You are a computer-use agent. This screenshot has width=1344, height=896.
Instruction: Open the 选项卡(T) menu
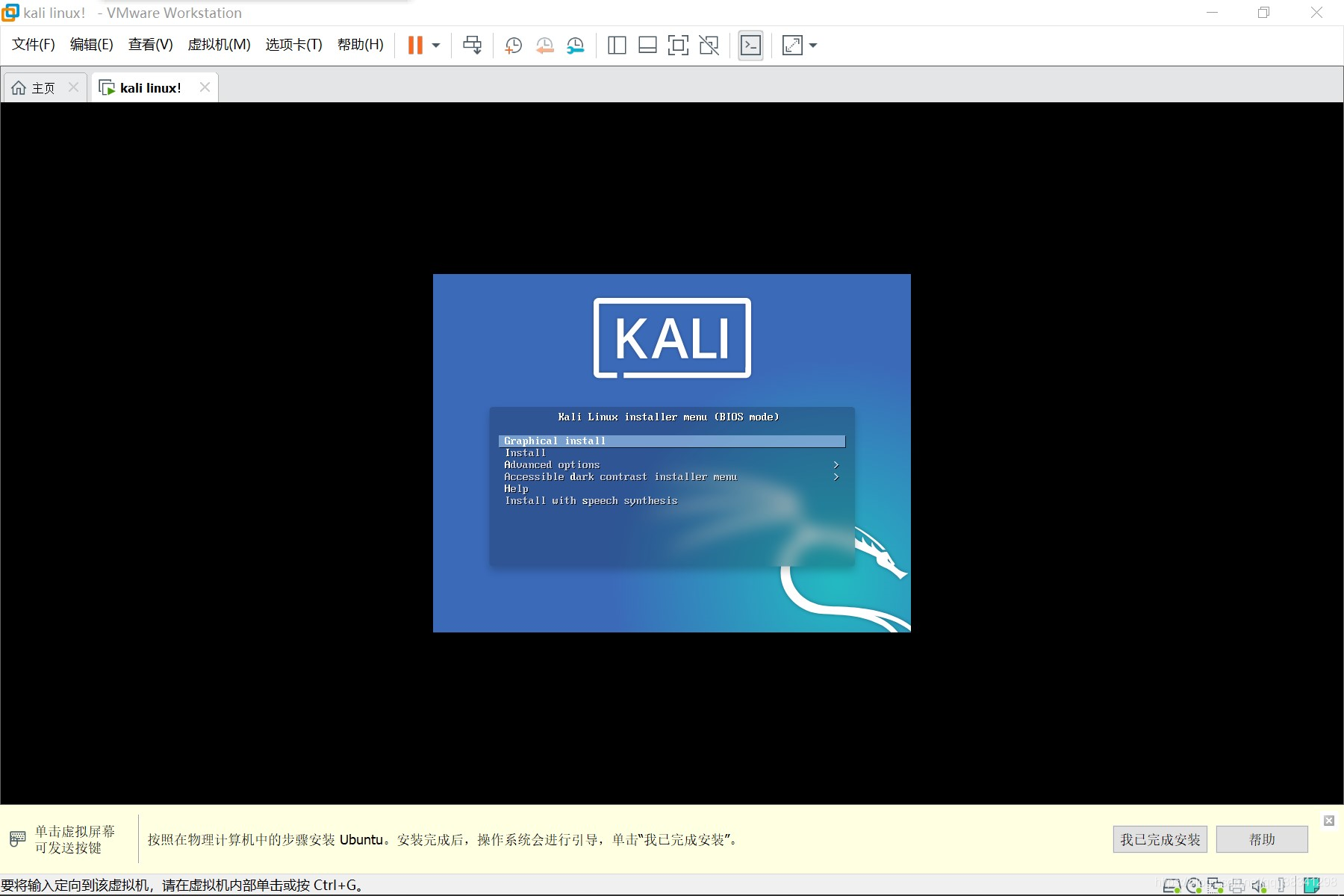pyautogui.click(x=294, y=45)
